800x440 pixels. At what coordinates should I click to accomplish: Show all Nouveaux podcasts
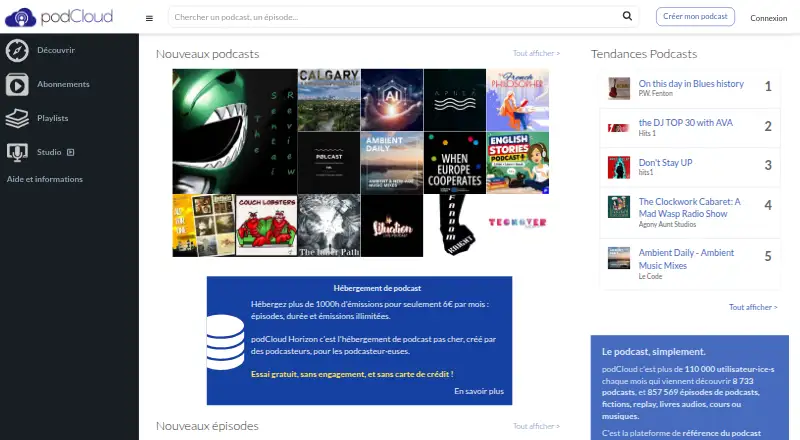[536, 53]
